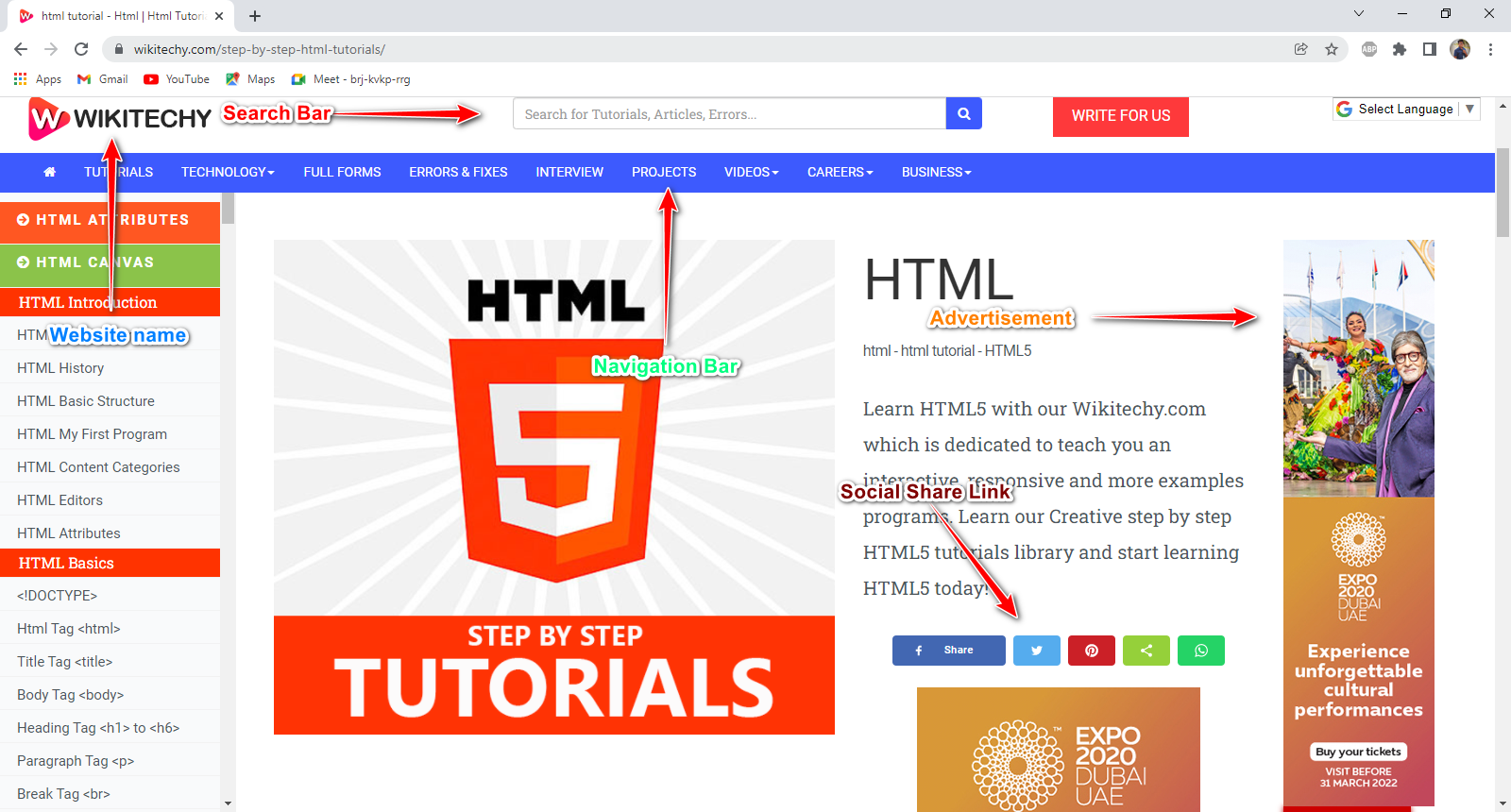Open the Chrome extensions puzzle icon

(1400, 49)
